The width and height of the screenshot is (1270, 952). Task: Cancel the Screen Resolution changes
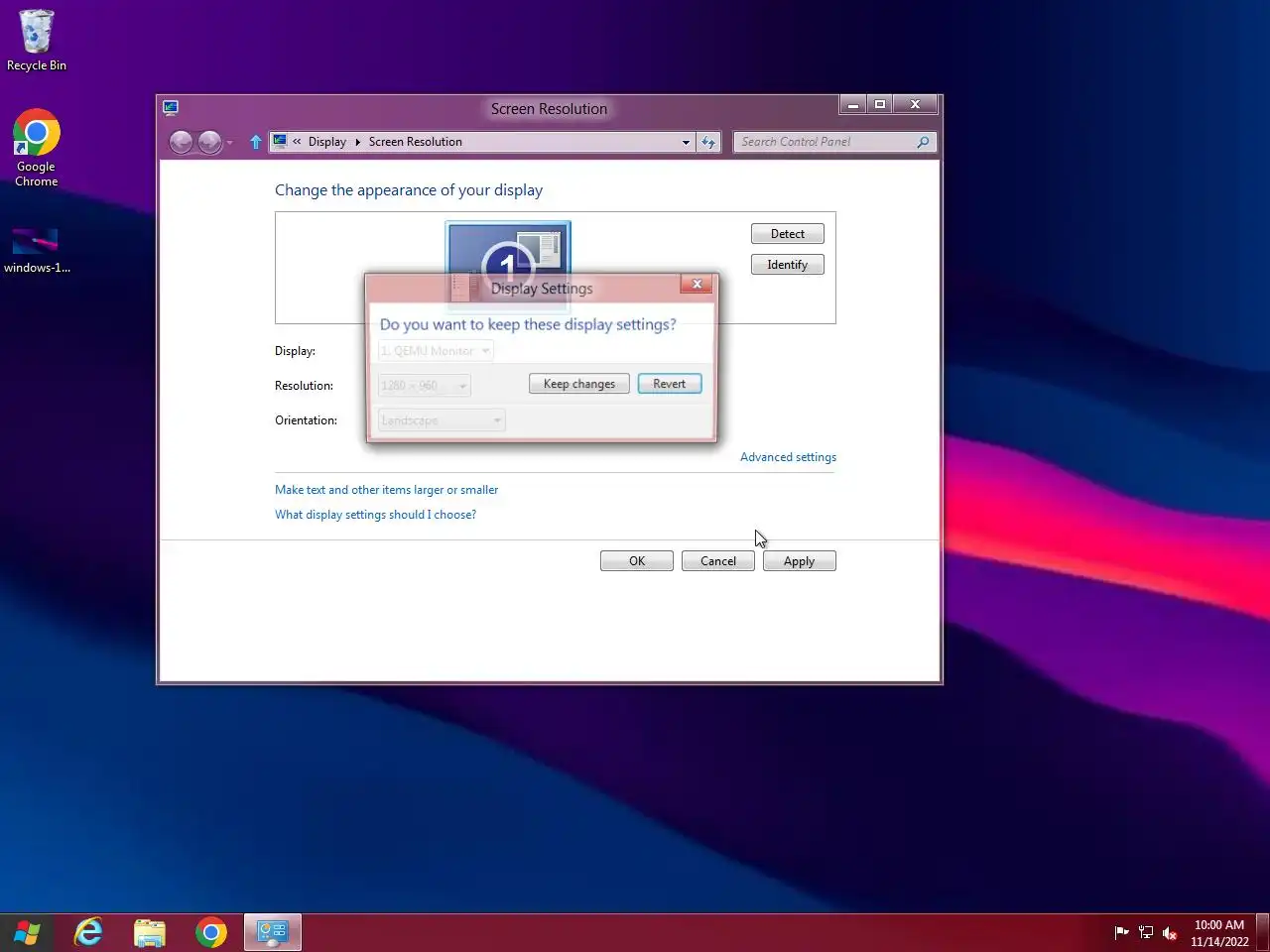point(718,561)
